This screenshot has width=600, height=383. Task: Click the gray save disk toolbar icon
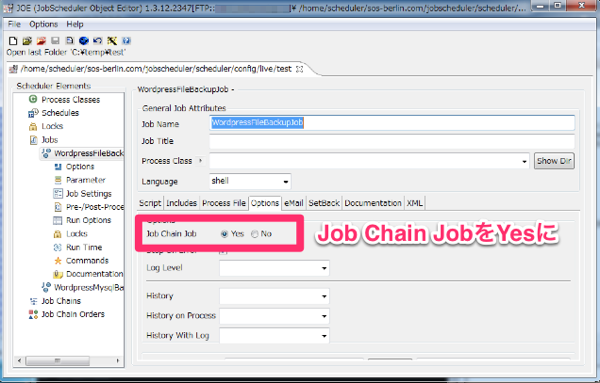55,41
